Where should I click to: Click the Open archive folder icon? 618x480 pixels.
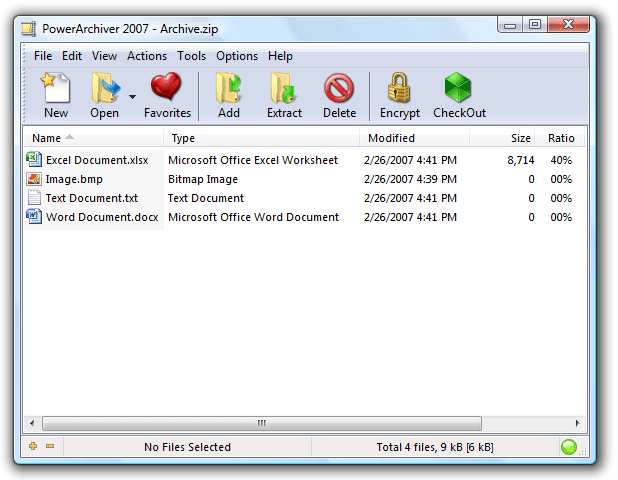tap(105, 88)
